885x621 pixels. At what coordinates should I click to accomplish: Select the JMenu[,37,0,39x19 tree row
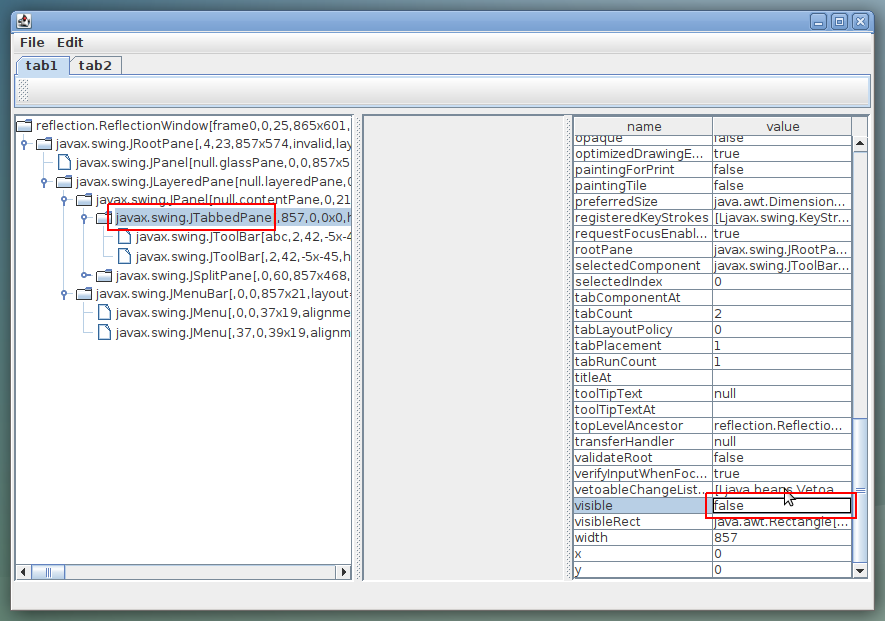[x=233, y=333]
